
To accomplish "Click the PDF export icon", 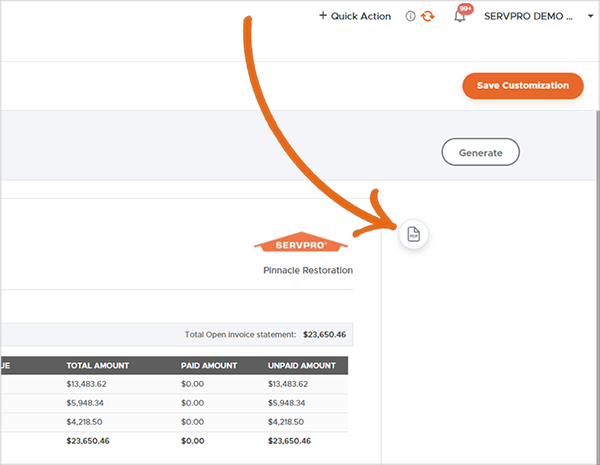I will 414,234.
